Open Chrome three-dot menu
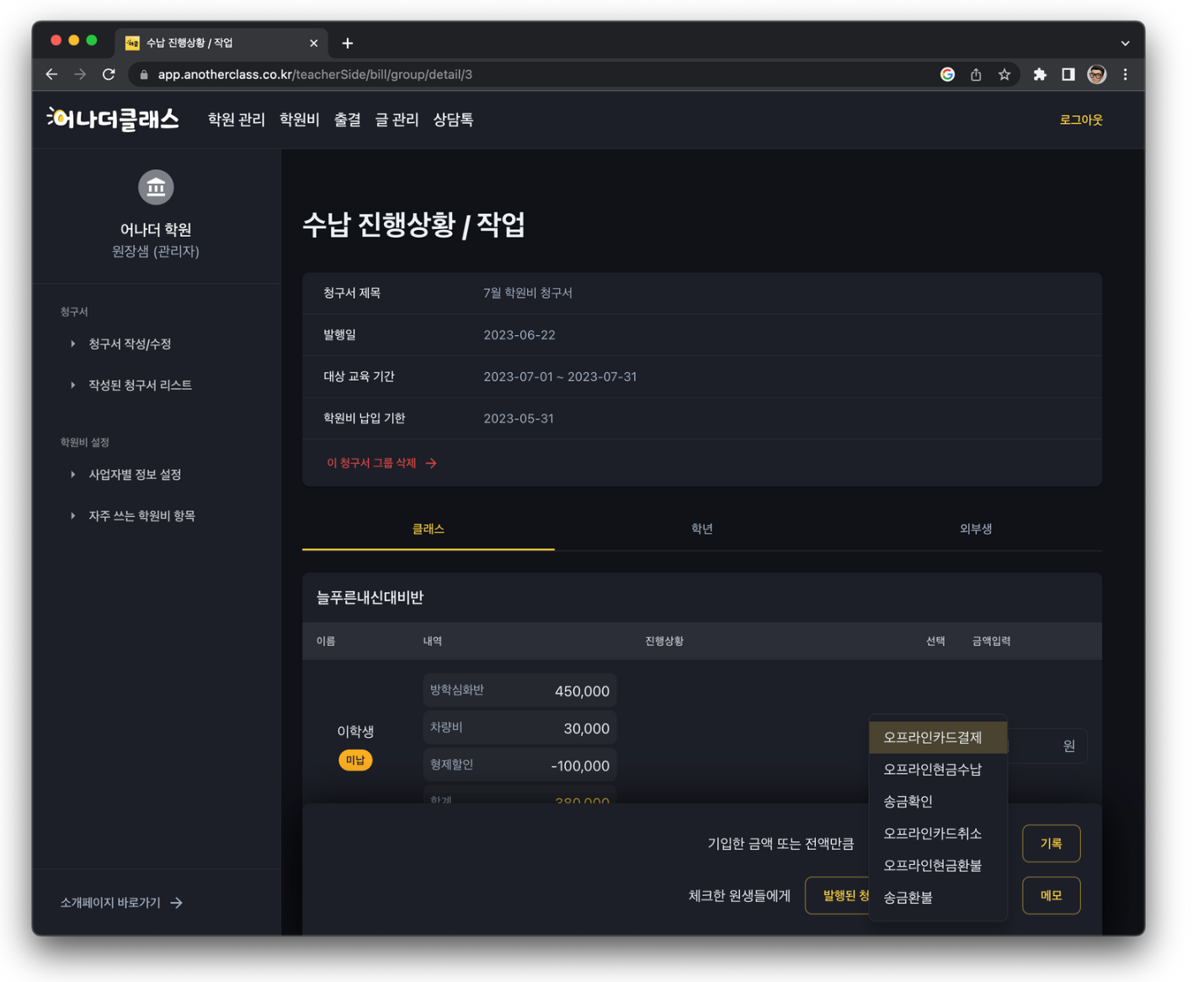 point(1125,74)
